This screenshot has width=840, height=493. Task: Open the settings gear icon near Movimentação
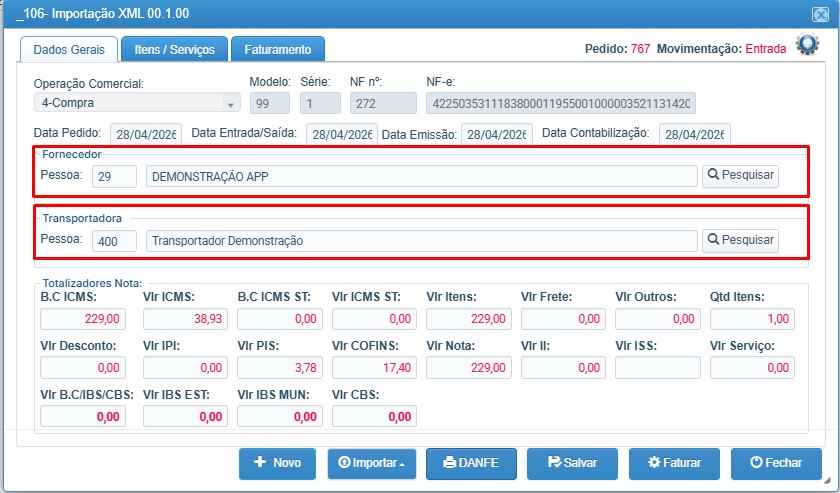(x=807, y=44)
